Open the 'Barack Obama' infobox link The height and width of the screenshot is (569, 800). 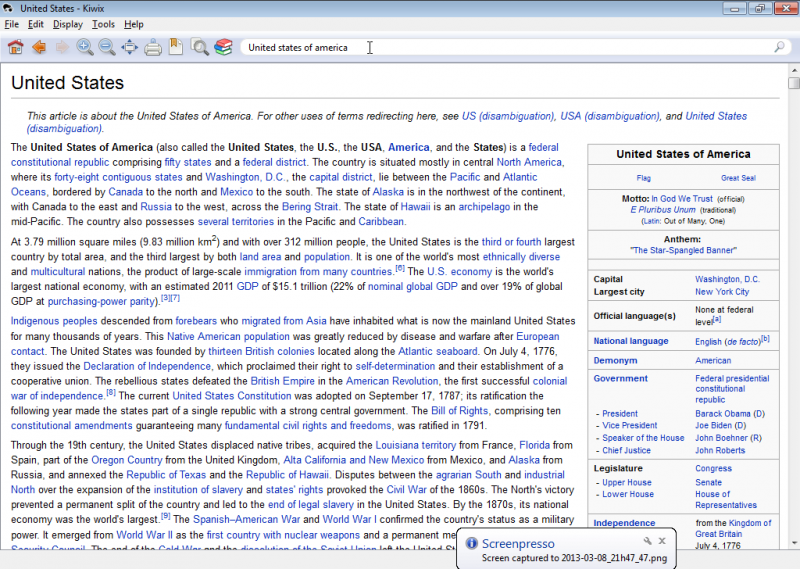pyautogui.click(x=722, y=414)
